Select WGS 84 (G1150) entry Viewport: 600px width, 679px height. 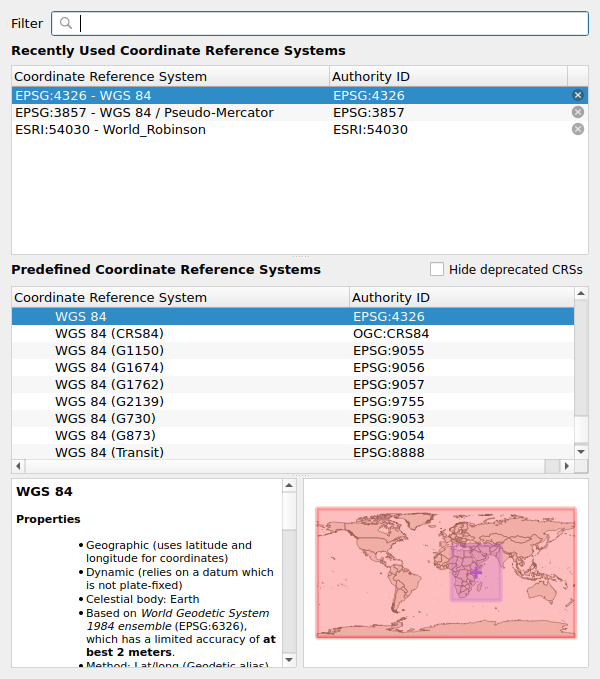(x=109, y=350)
